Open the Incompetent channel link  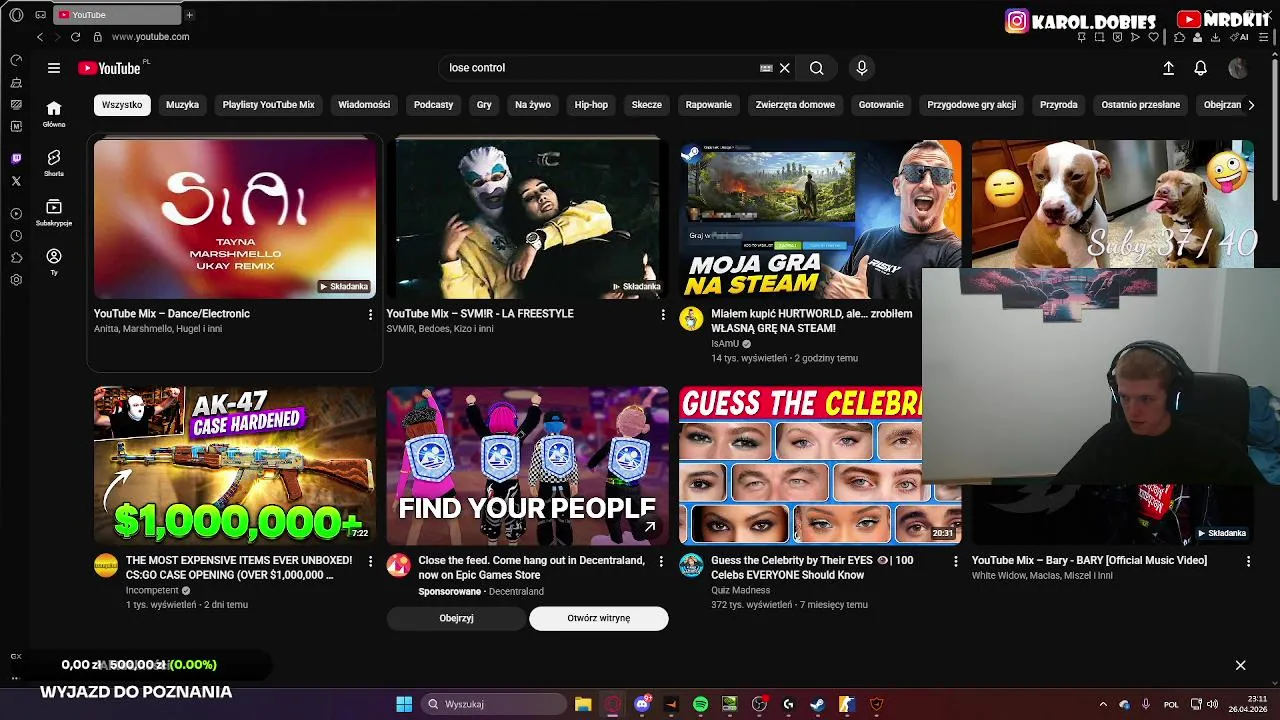tap(152, 590)
